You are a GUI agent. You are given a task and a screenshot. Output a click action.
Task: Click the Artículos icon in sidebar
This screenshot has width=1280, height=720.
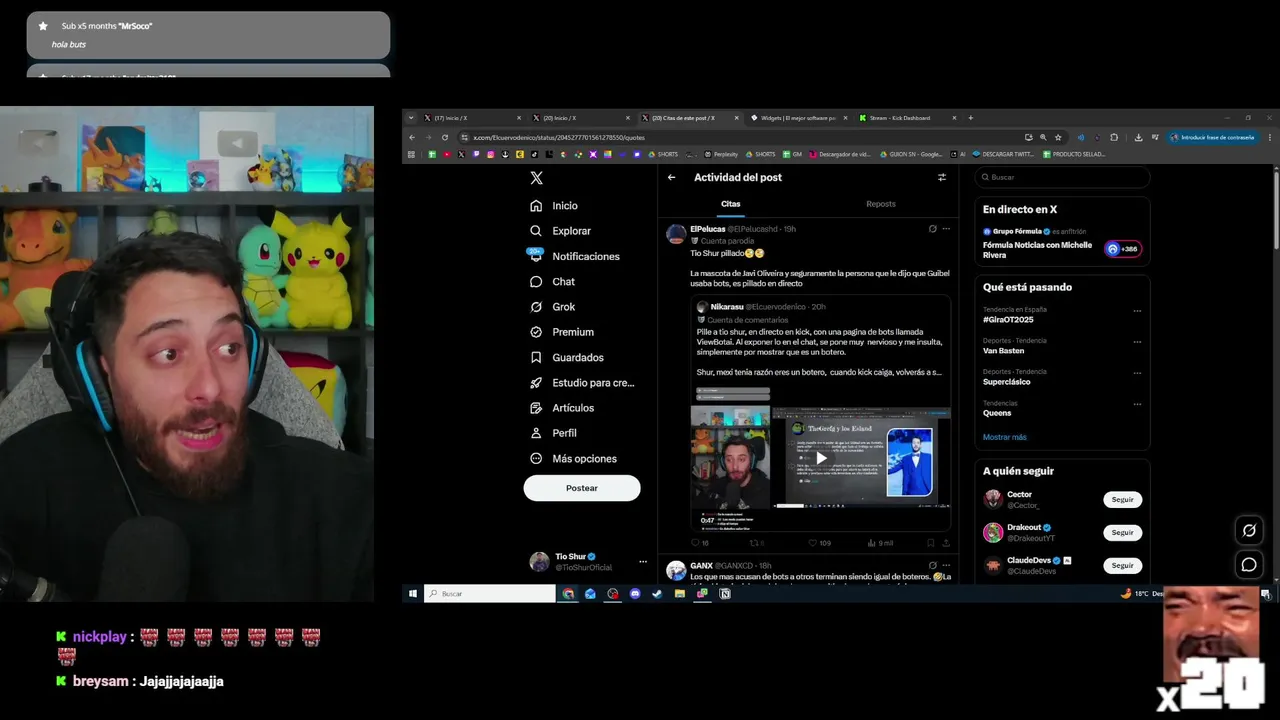pyautogui.click(x=536, y=408)
